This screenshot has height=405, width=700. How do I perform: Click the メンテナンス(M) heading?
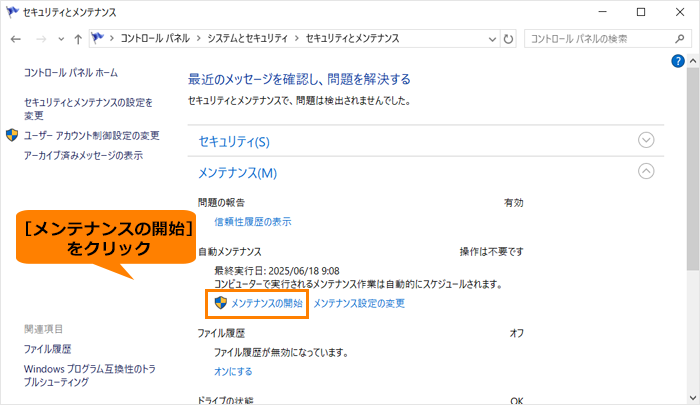[x=238, y=173]
